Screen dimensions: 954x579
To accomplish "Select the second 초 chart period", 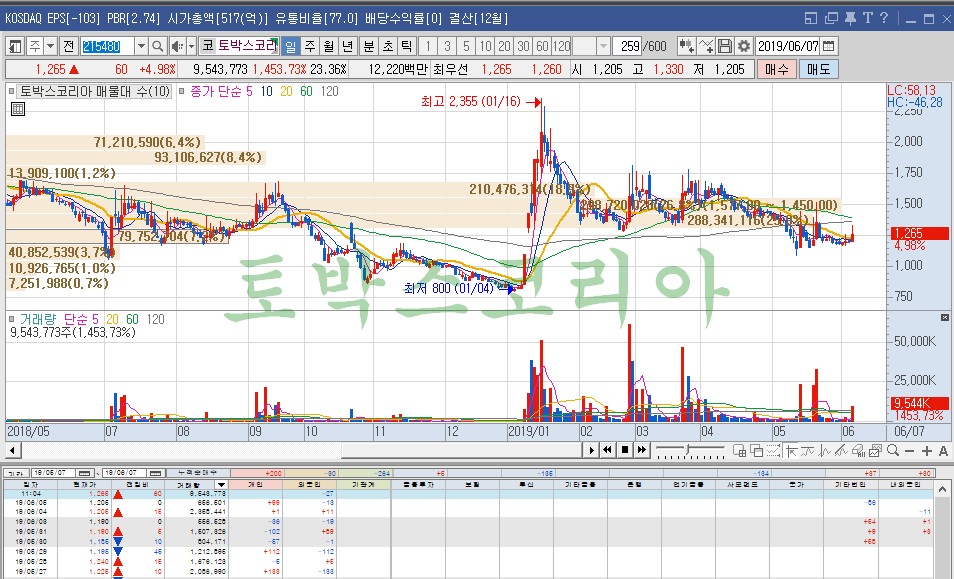I will pos(388,46).
